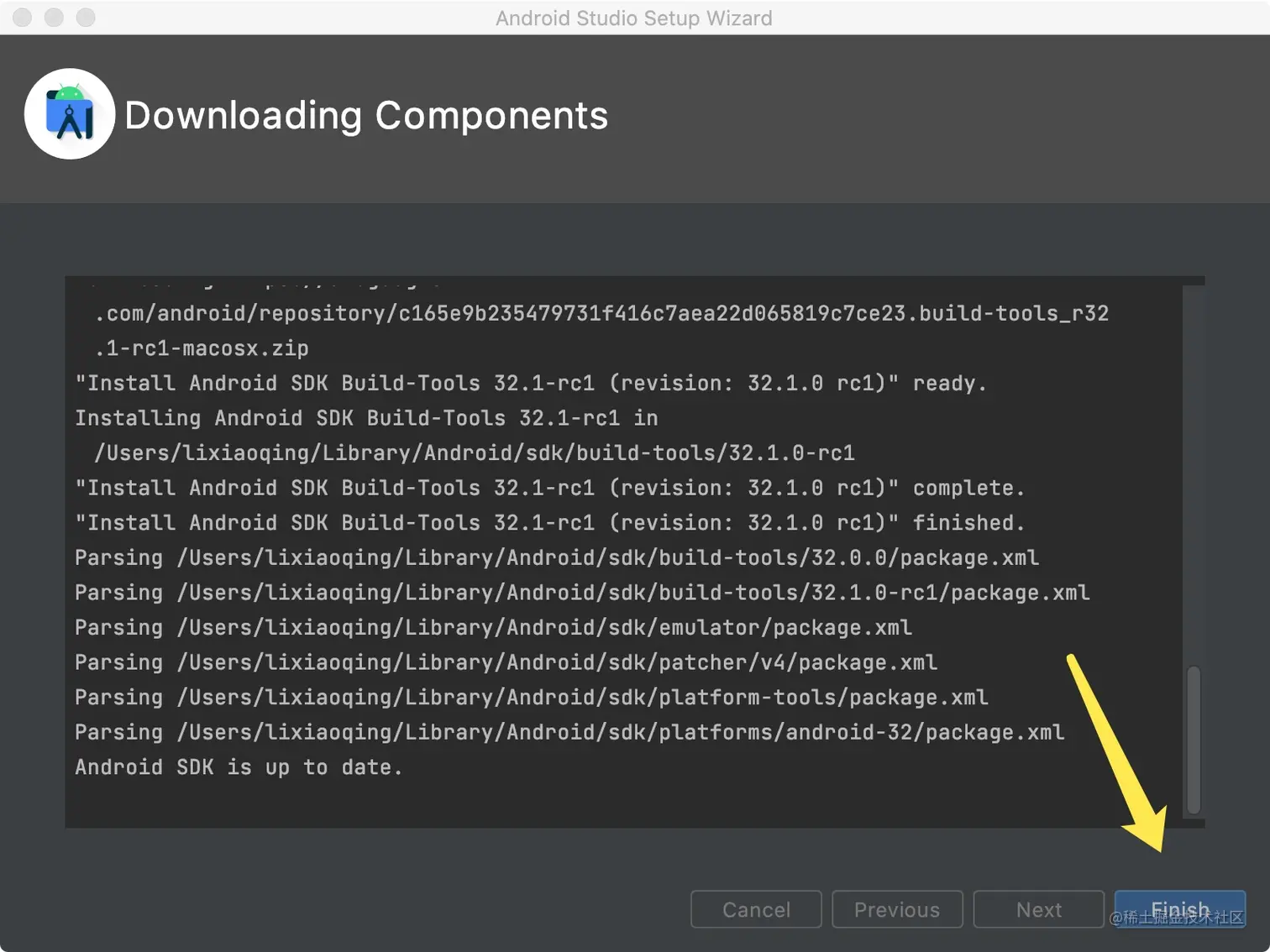1270x952 pixels.
Task: Click the log panel scrollbar thumb
Action: tap(1193, 740)
